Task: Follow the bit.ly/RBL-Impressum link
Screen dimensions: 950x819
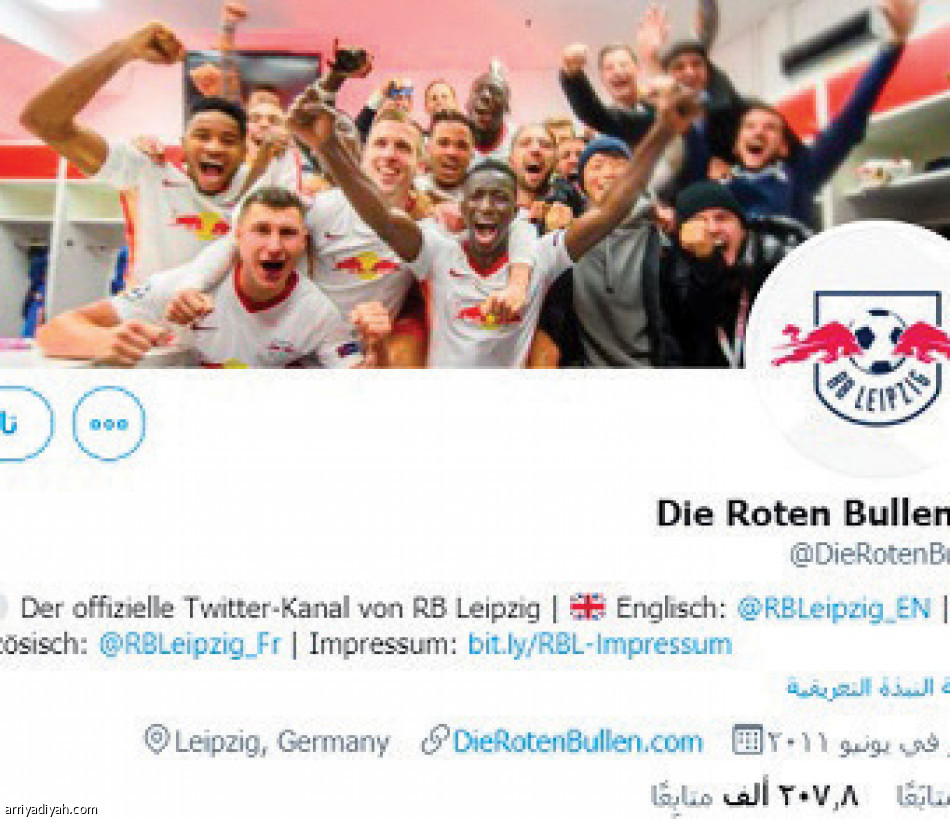Action: click(600, 645)
